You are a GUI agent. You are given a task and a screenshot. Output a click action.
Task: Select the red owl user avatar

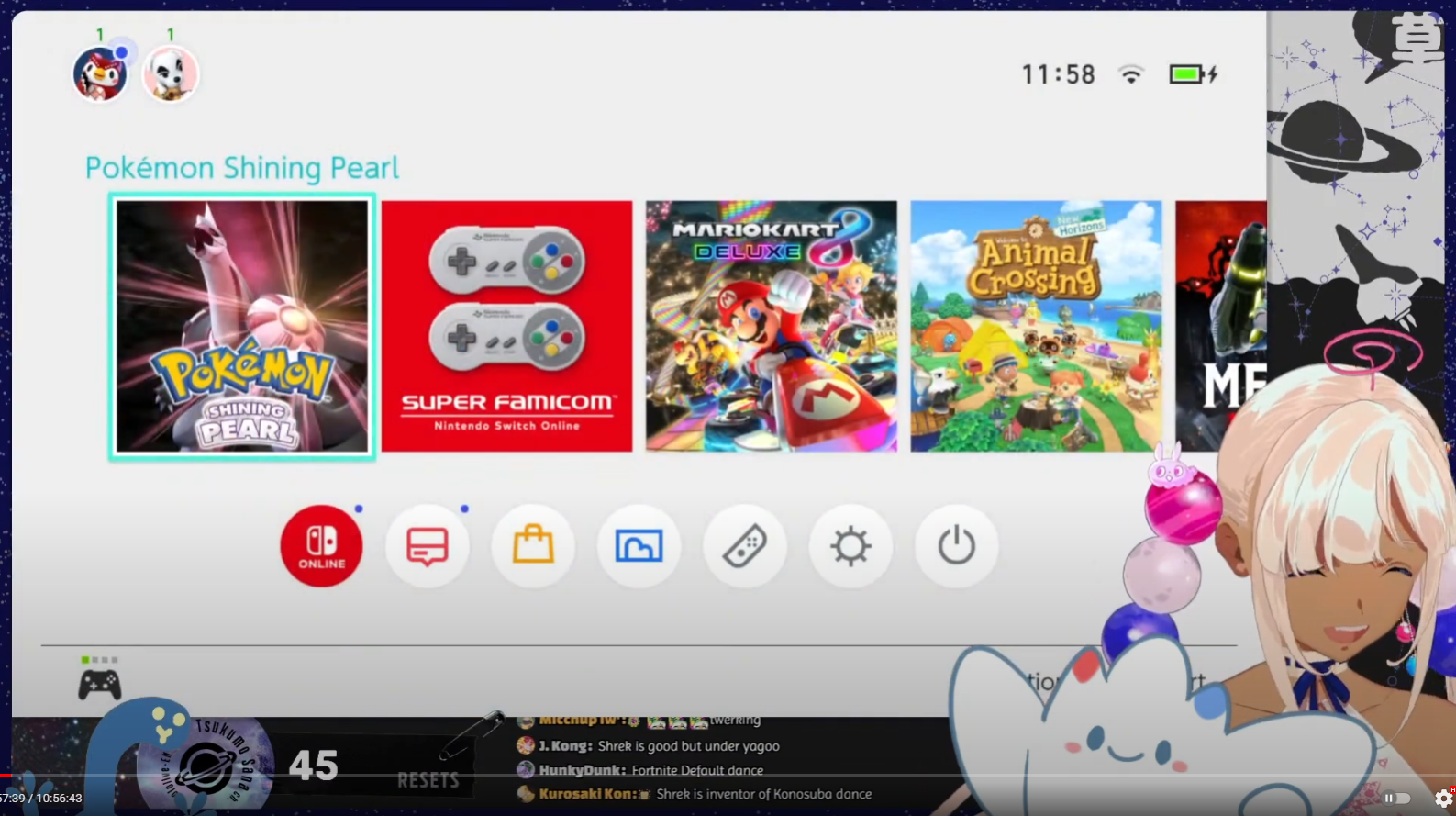tap(100, 74)
